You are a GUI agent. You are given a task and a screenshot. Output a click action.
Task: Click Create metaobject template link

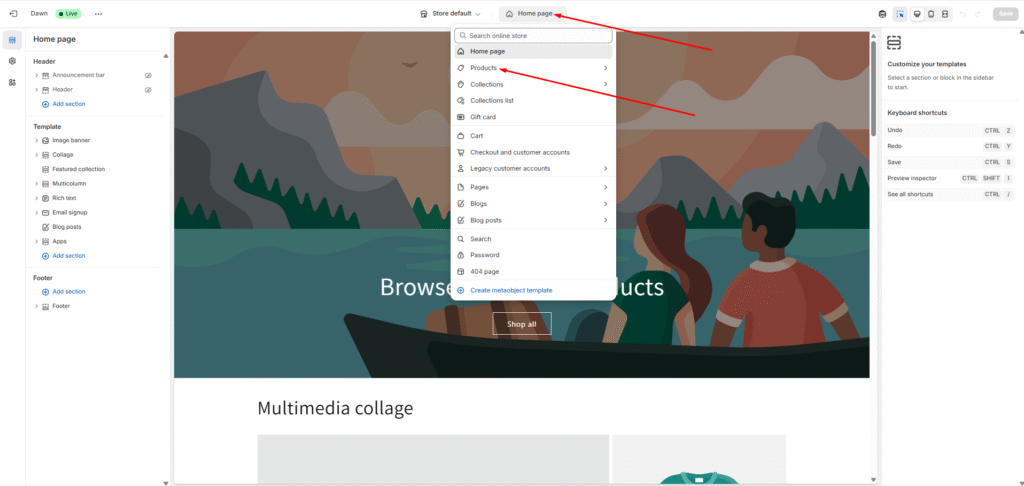tap(510, 290)
